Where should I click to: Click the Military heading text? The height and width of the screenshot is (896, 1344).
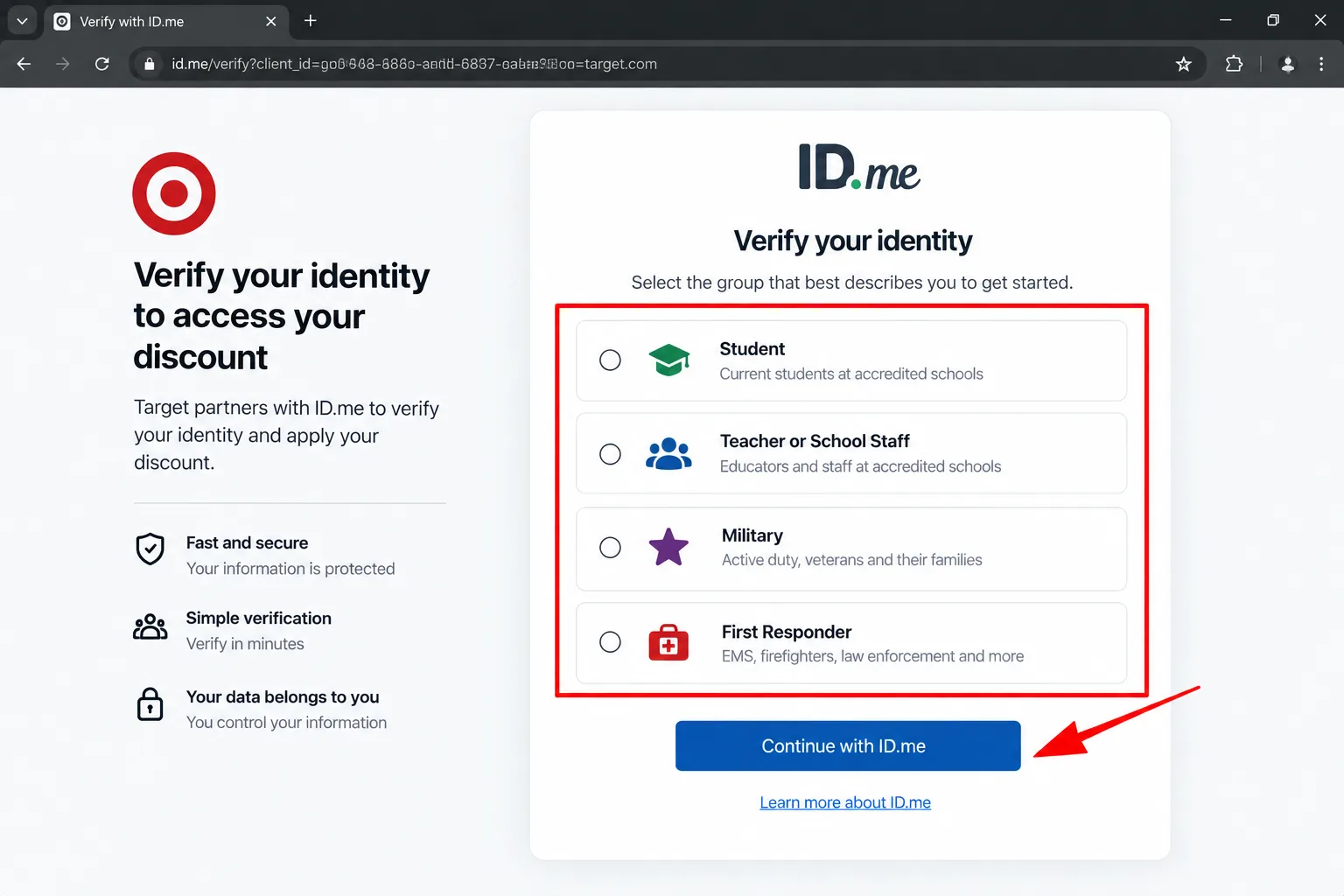[x=752, y=535]
